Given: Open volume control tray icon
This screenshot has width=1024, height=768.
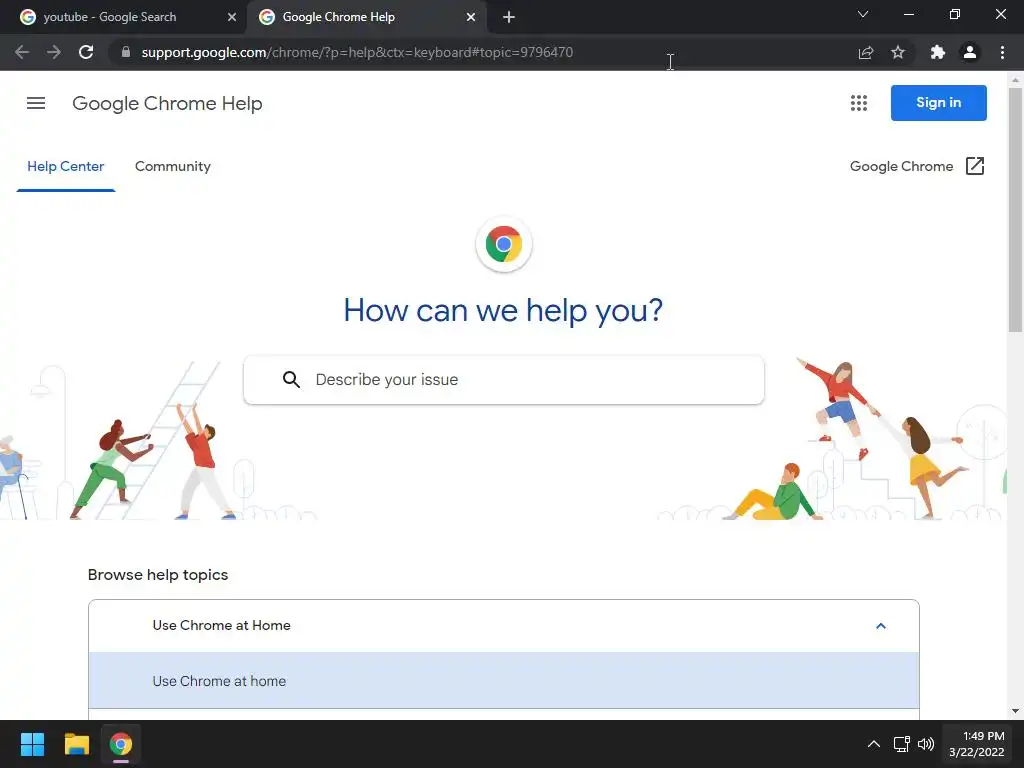Looking at the screenshot, I should point(926,744).
